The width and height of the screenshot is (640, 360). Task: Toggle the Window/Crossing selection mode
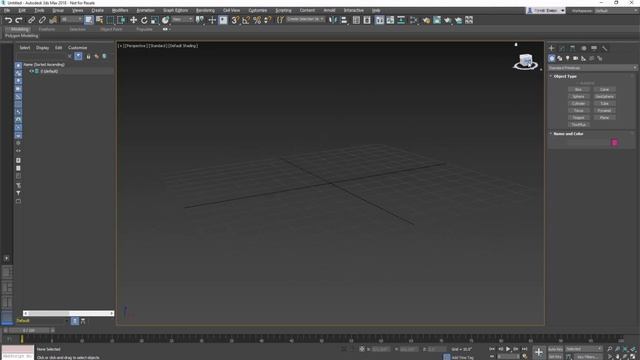(121, 20)
